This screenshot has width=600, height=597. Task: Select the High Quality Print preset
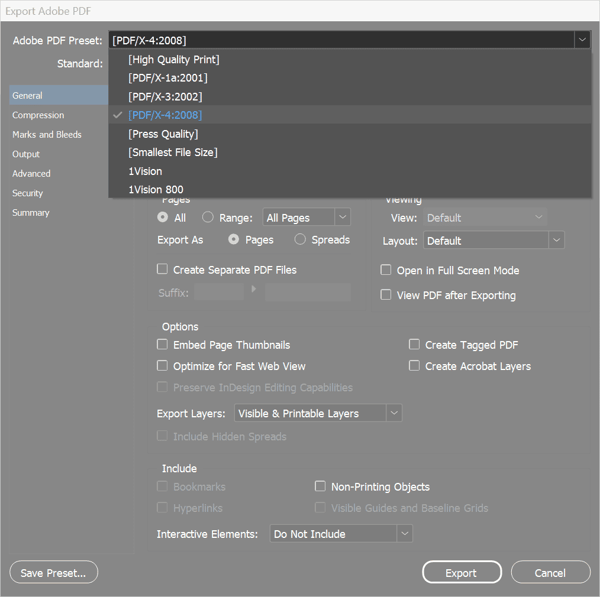click(350, 59)
